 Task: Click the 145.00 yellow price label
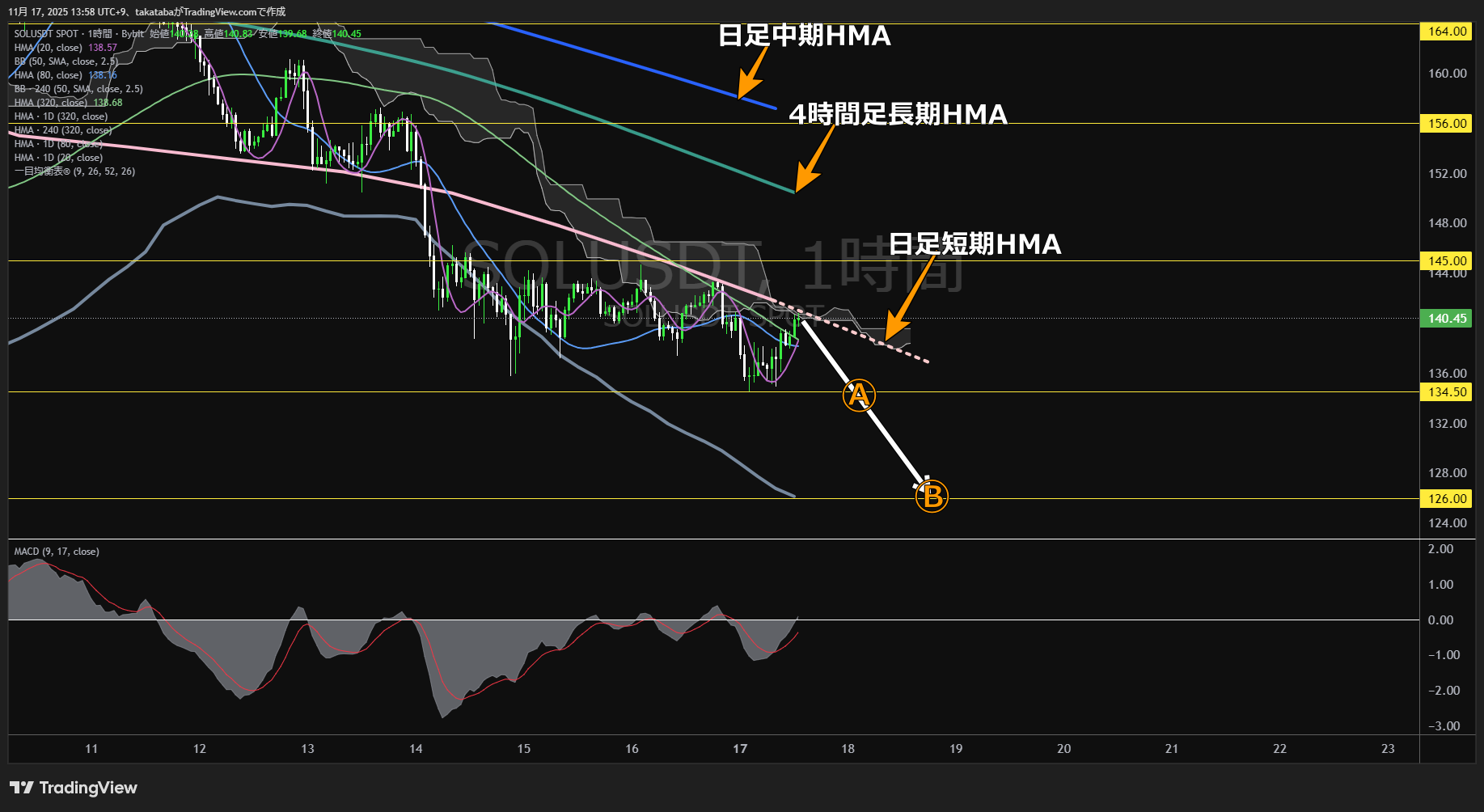[x=1446, y=261]
